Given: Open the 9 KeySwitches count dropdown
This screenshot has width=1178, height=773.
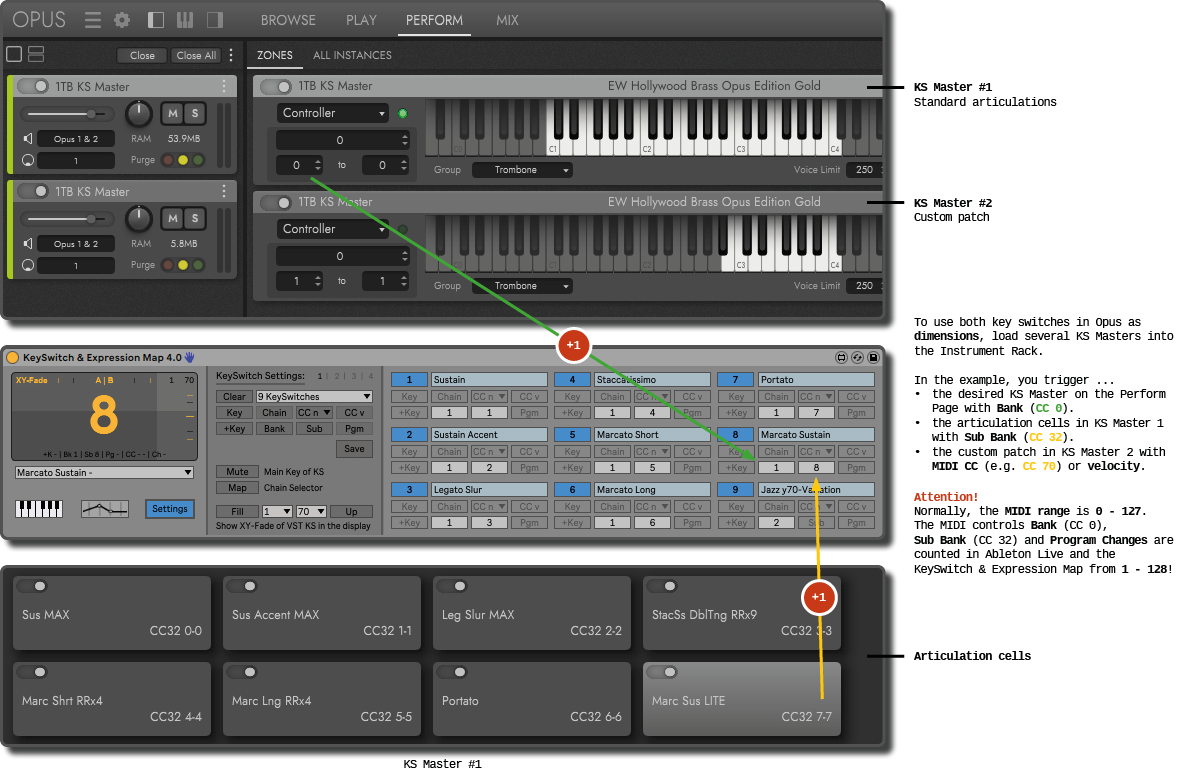Looking at the screenshot, I should [x=314, y=397].
